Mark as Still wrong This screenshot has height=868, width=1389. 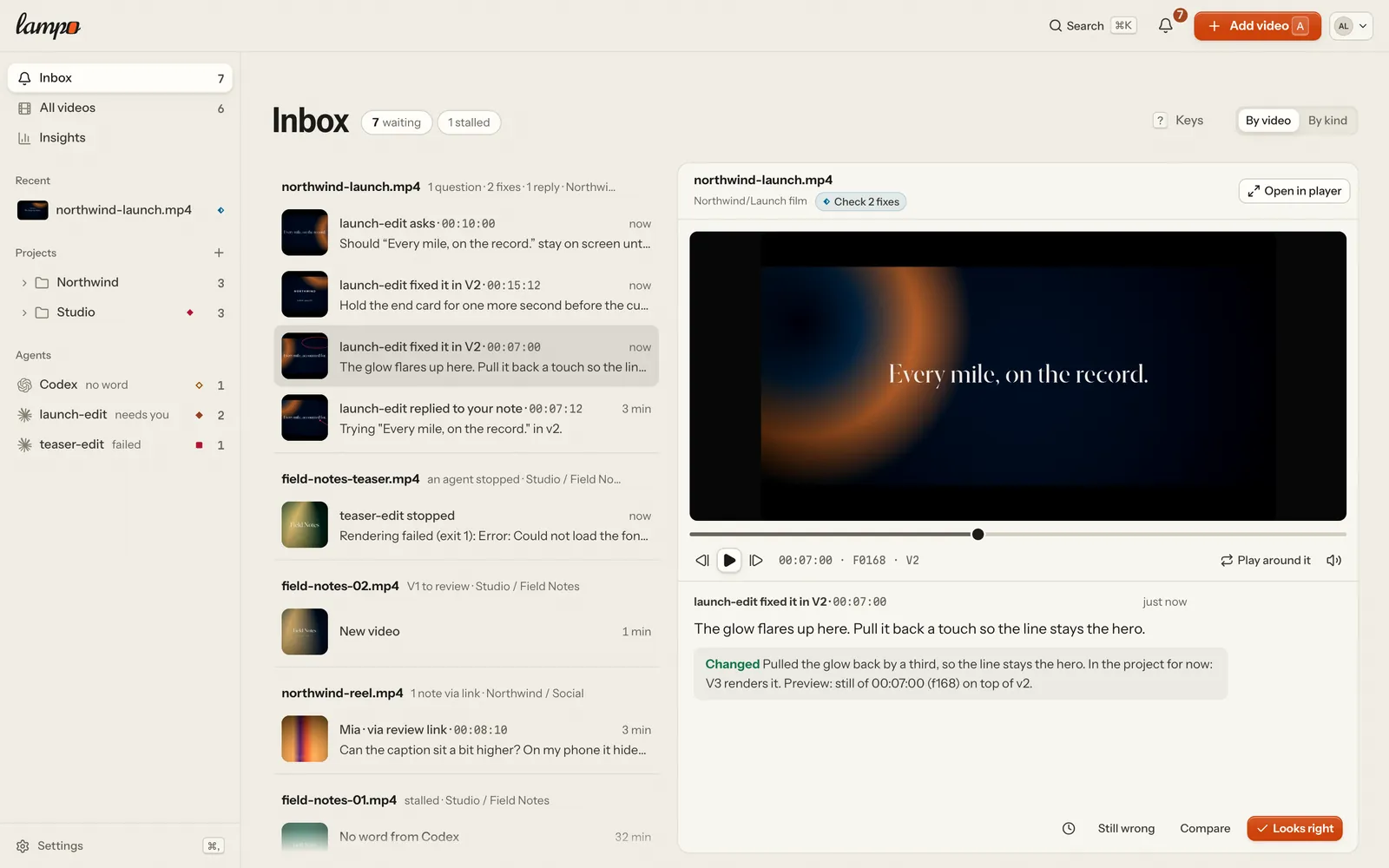pos(1126,829)
